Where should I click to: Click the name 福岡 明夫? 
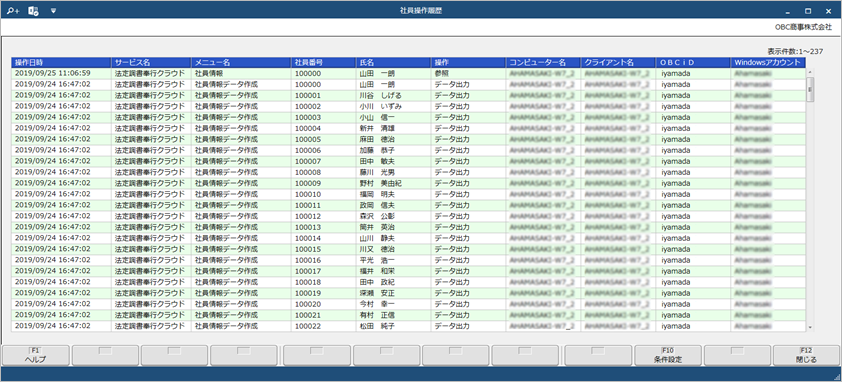[x=377, y=193]
